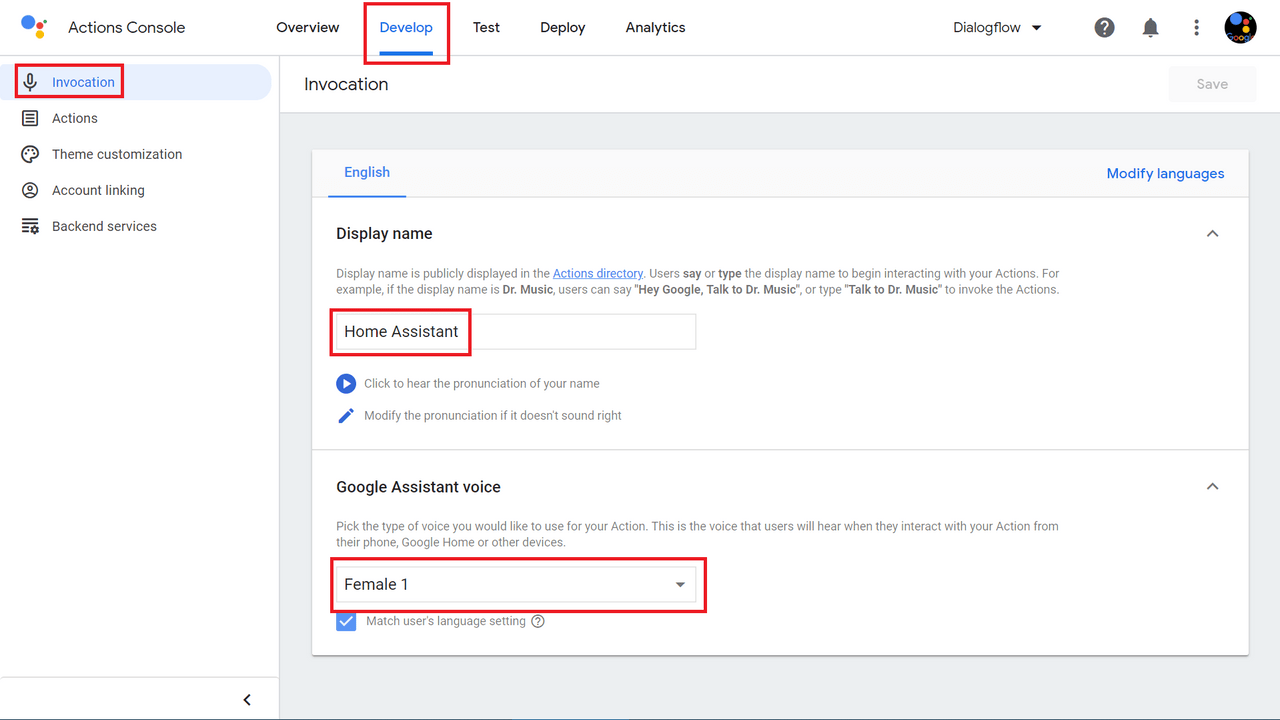
Task: Open the Dialogflow project dropdown
Action: [x=998, y=28]
